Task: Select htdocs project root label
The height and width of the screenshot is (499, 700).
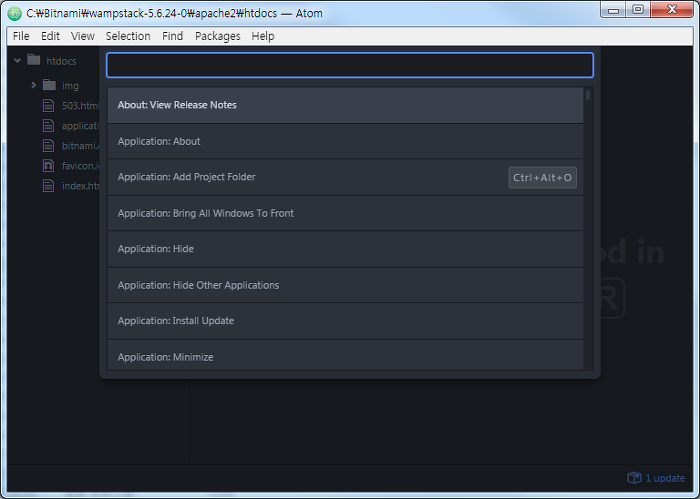Action: (61, 61)
